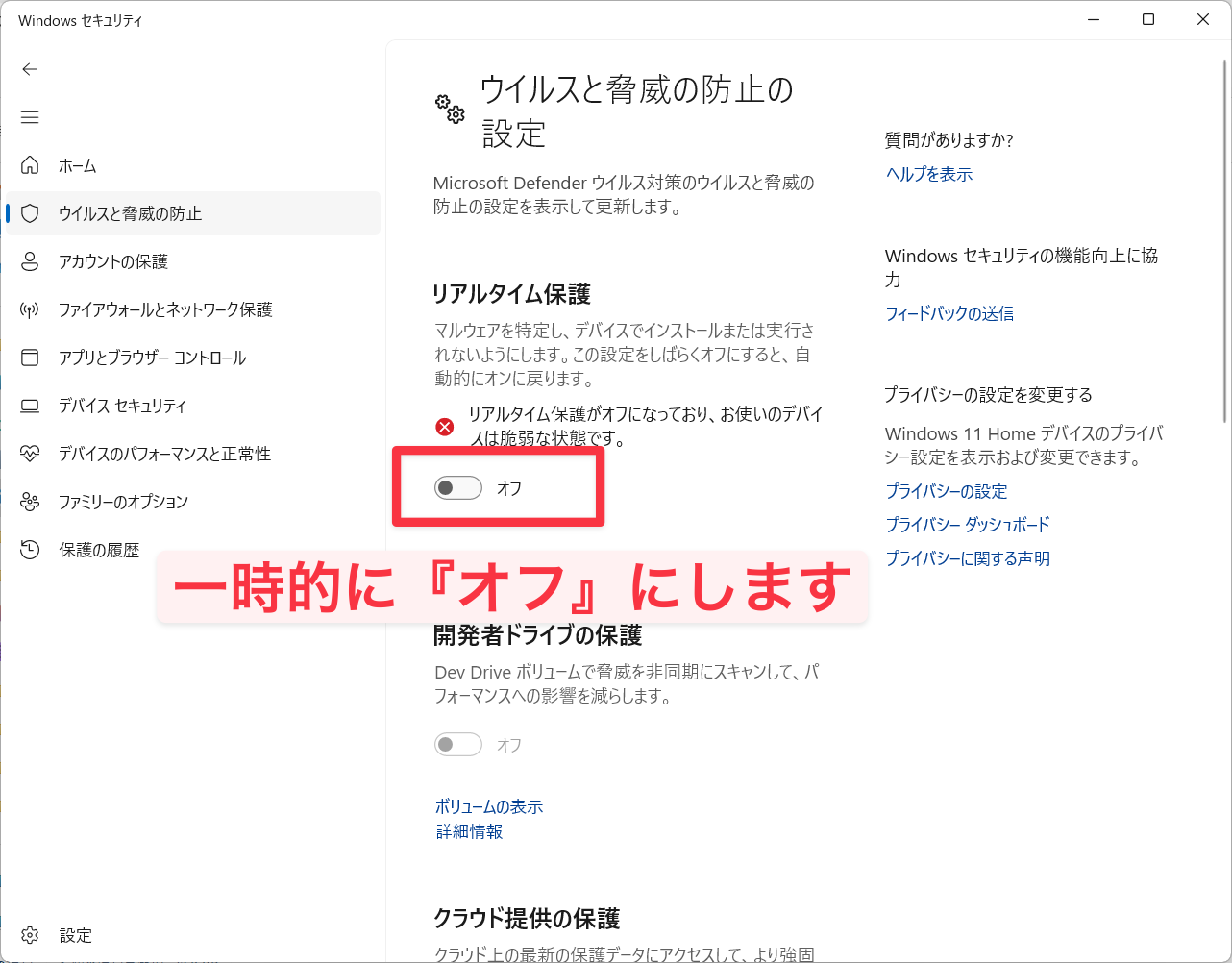
Task: Click the 開発者ドライブの保護 heading
Action: click(537, 635)
